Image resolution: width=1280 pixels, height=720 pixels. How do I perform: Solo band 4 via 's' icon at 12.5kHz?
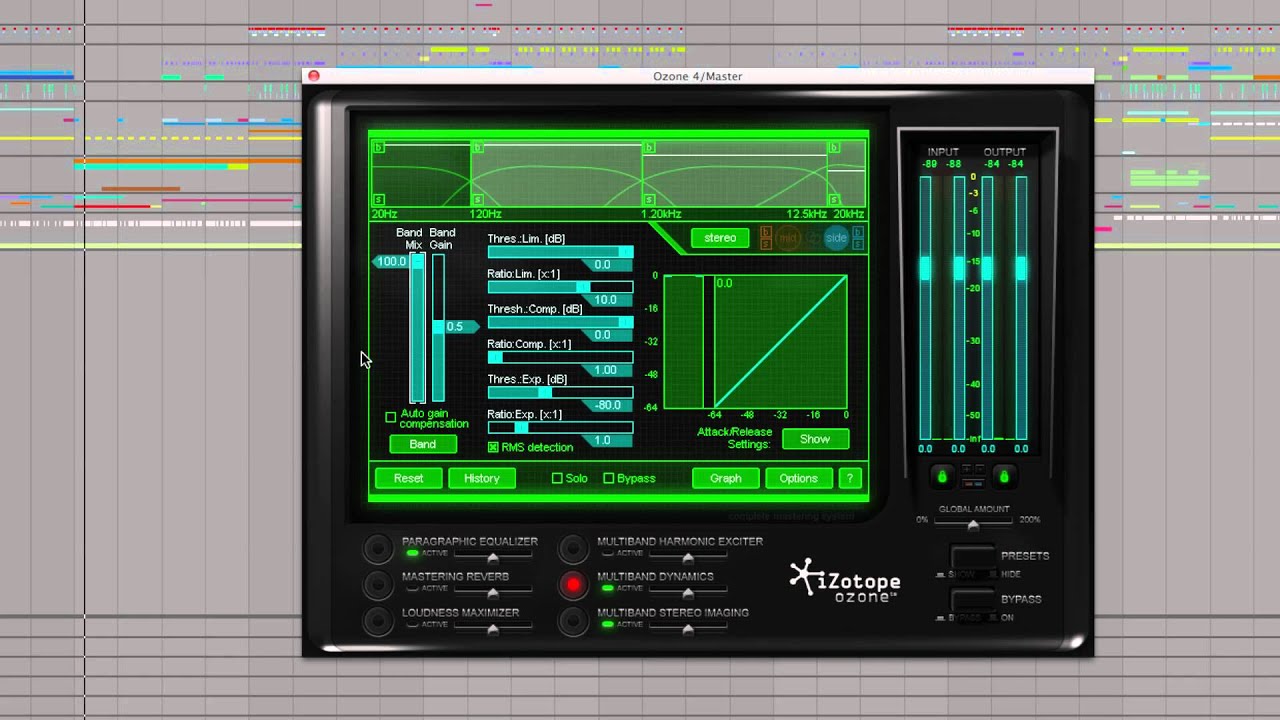[834, 200]
